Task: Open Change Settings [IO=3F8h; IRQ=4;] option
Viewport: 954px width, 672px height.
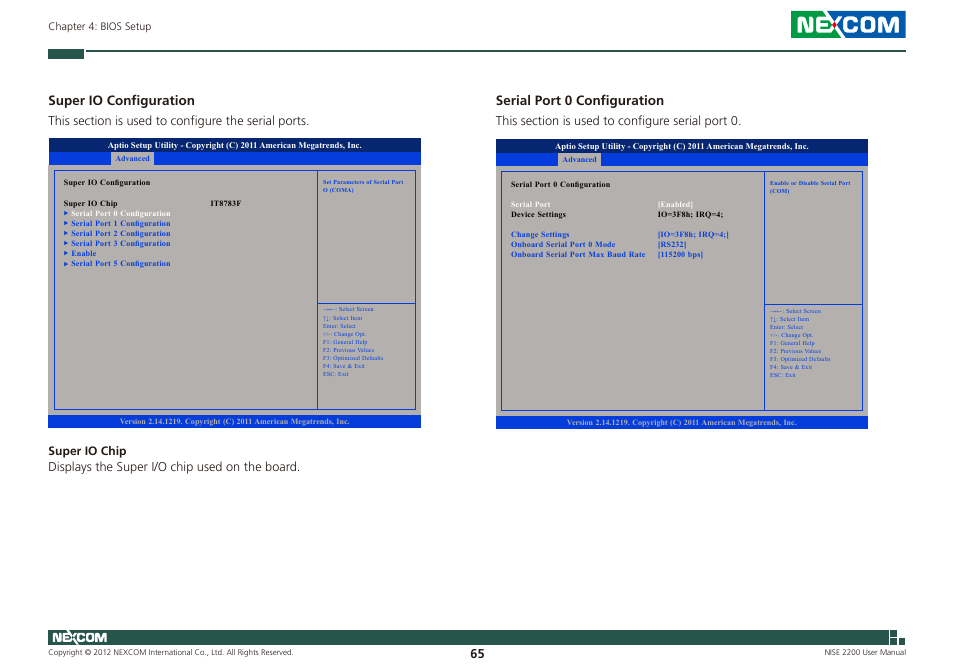Action: (x=693, y=235)
